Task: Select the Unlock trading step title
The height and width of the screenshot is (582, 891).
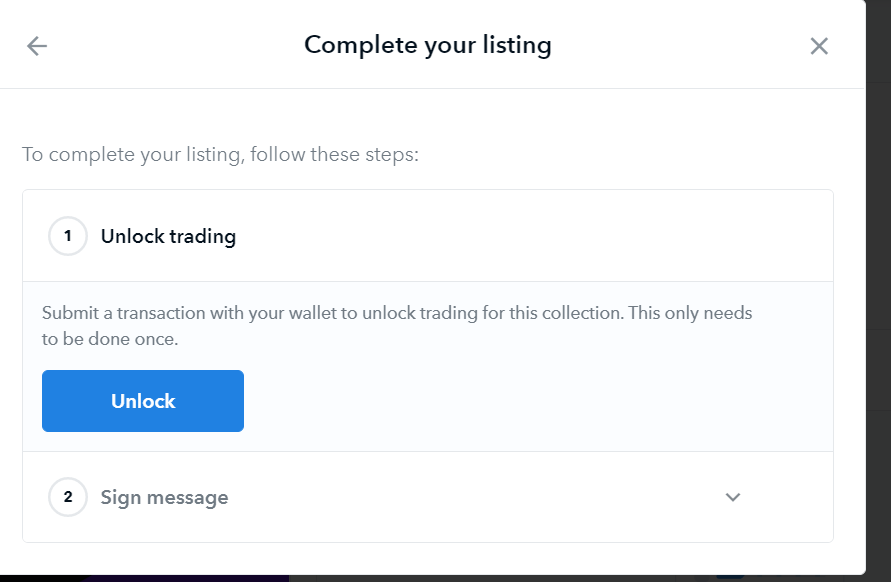Action: 168,237
